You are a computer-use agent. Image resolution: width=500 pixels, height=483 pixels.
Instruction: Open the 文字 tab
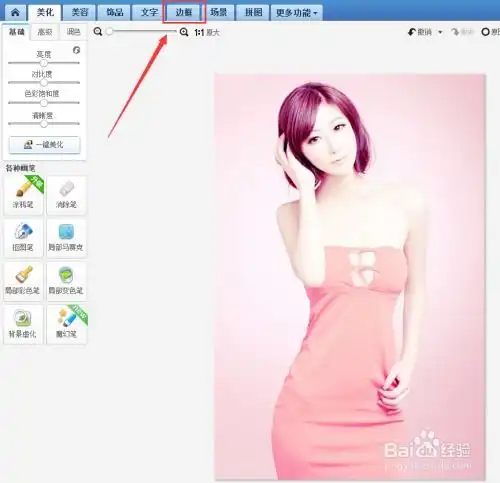149,13
